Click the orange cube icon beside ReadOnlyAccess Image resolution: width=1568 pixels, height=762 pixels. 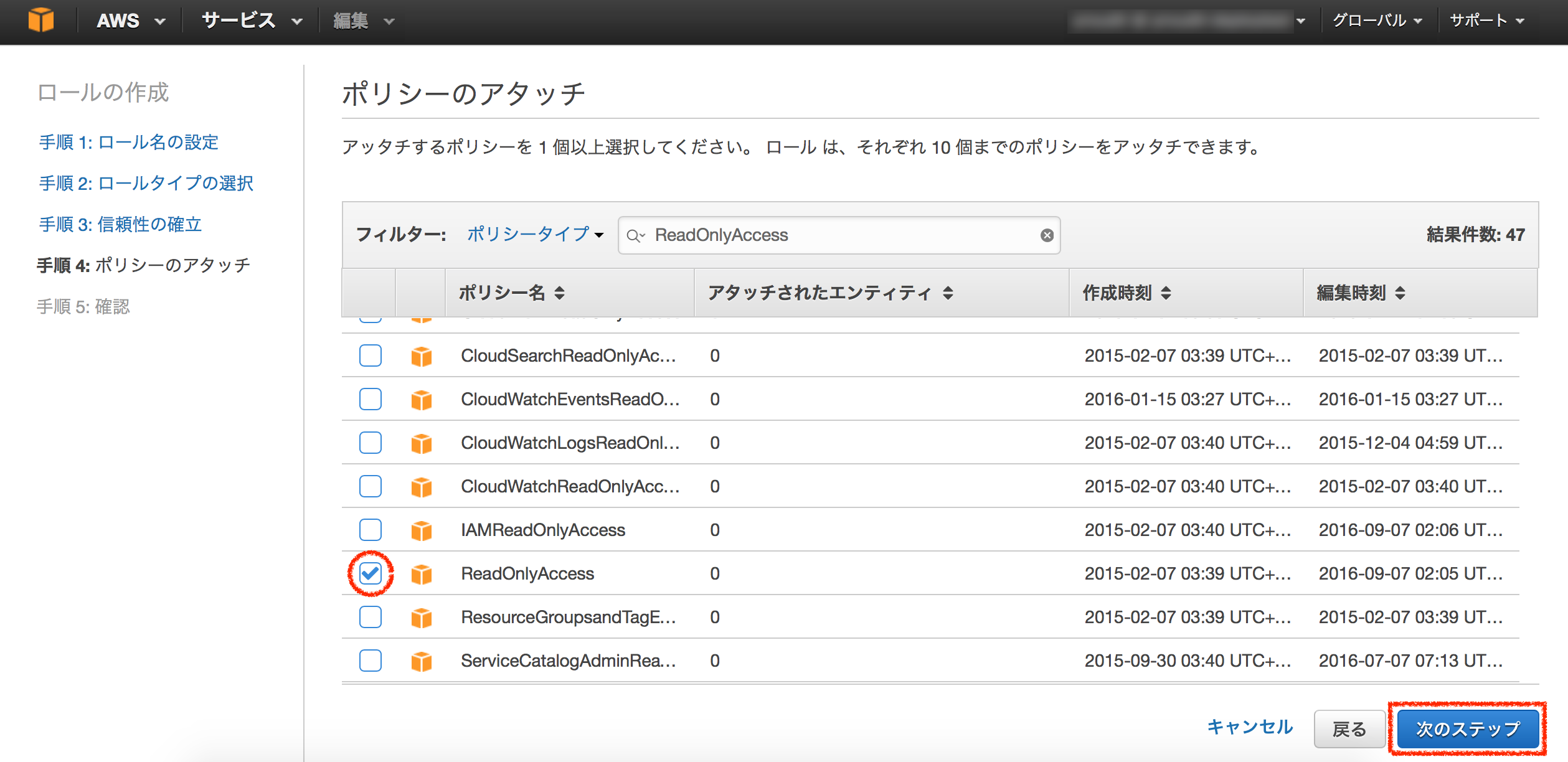[422, 573]
